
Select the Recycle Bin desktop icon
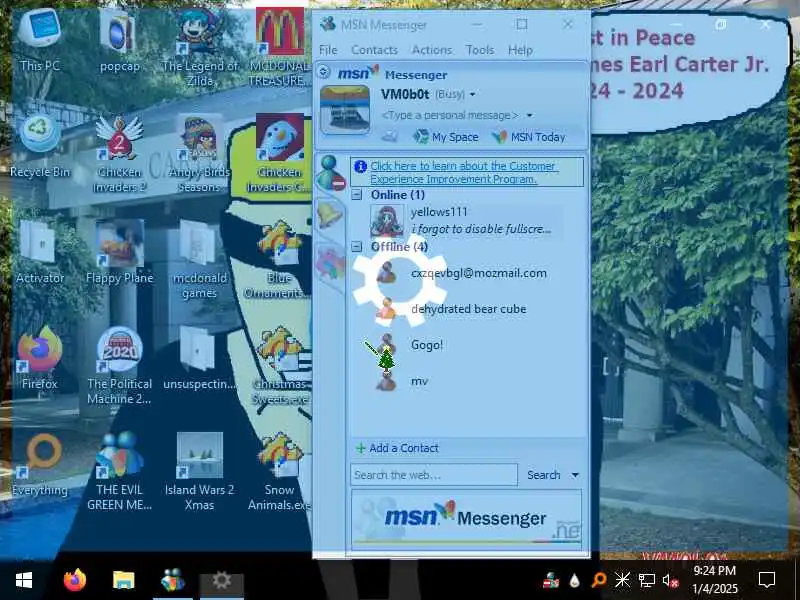(40, 147)
